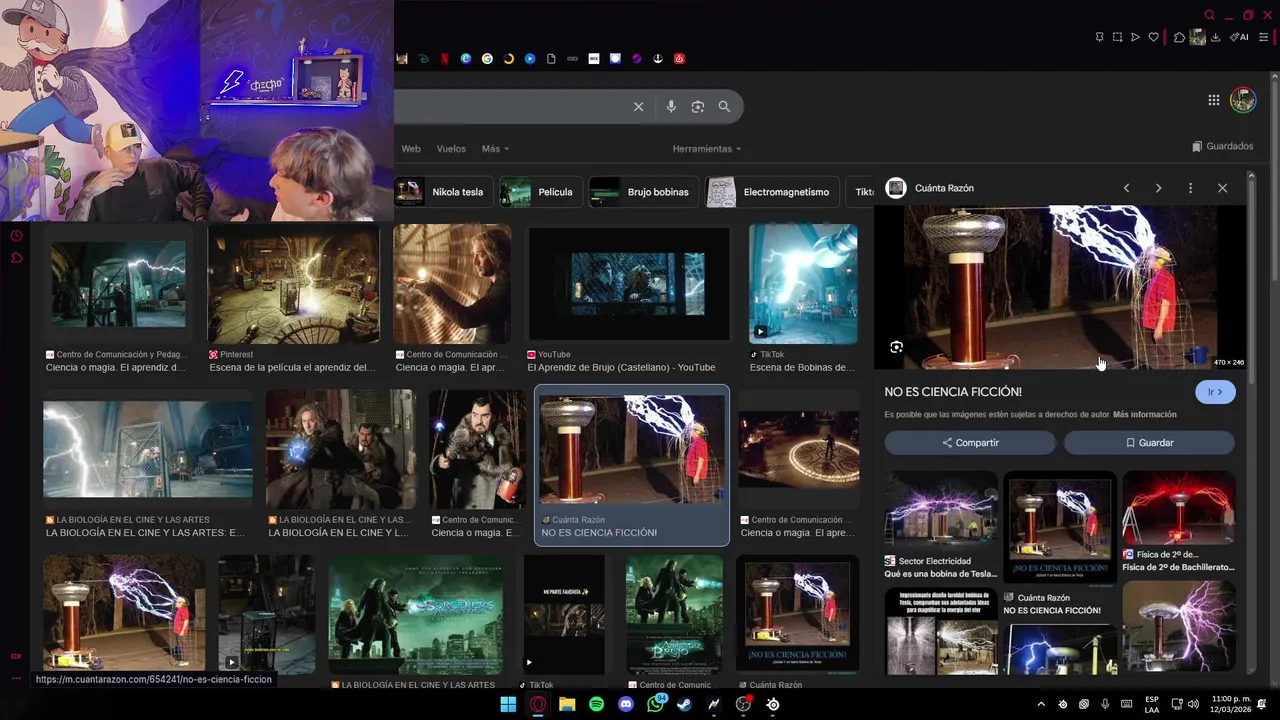The height and width of the screenshot is (720, 1280).
Task: Open the Google bookmark icon
Action: tap(487, 59)
